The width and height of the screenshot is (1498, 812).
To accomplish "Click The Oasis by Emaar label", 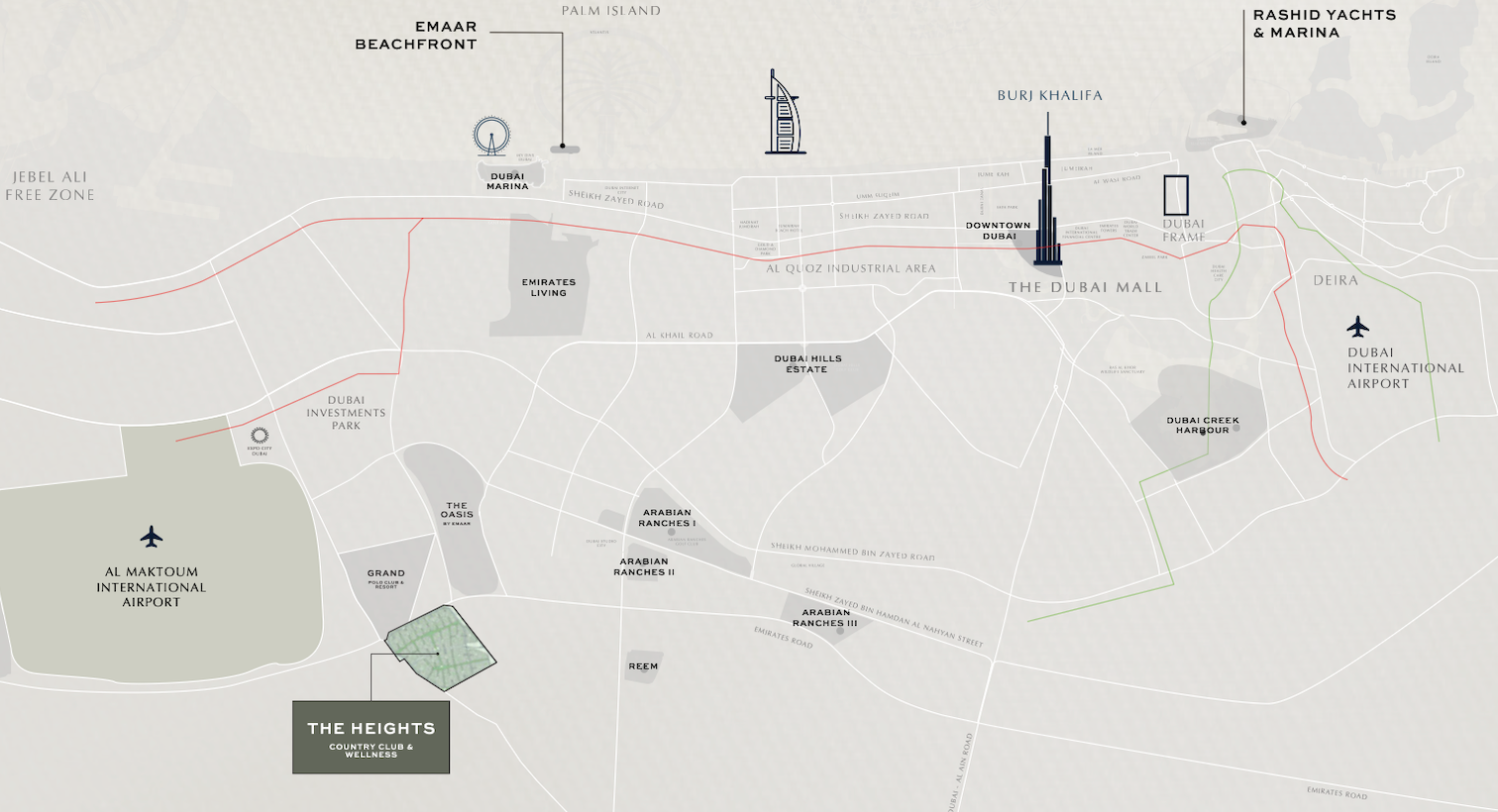I will (457, 513).
